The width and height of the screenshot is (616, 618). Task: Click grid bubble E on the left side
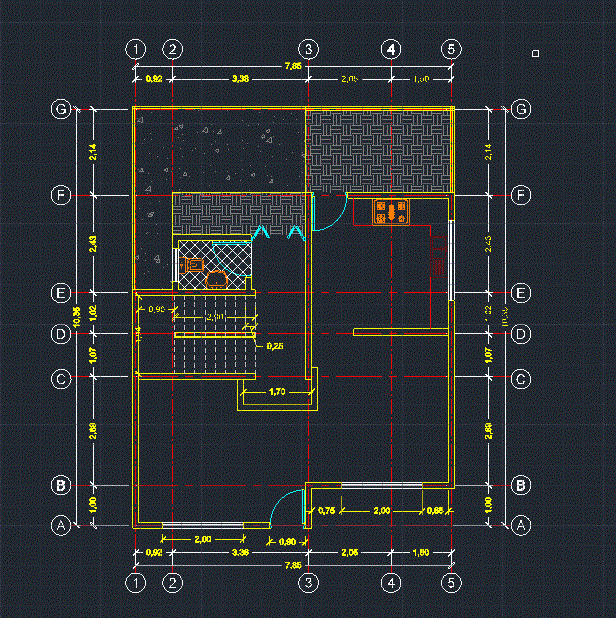(61, 293)
